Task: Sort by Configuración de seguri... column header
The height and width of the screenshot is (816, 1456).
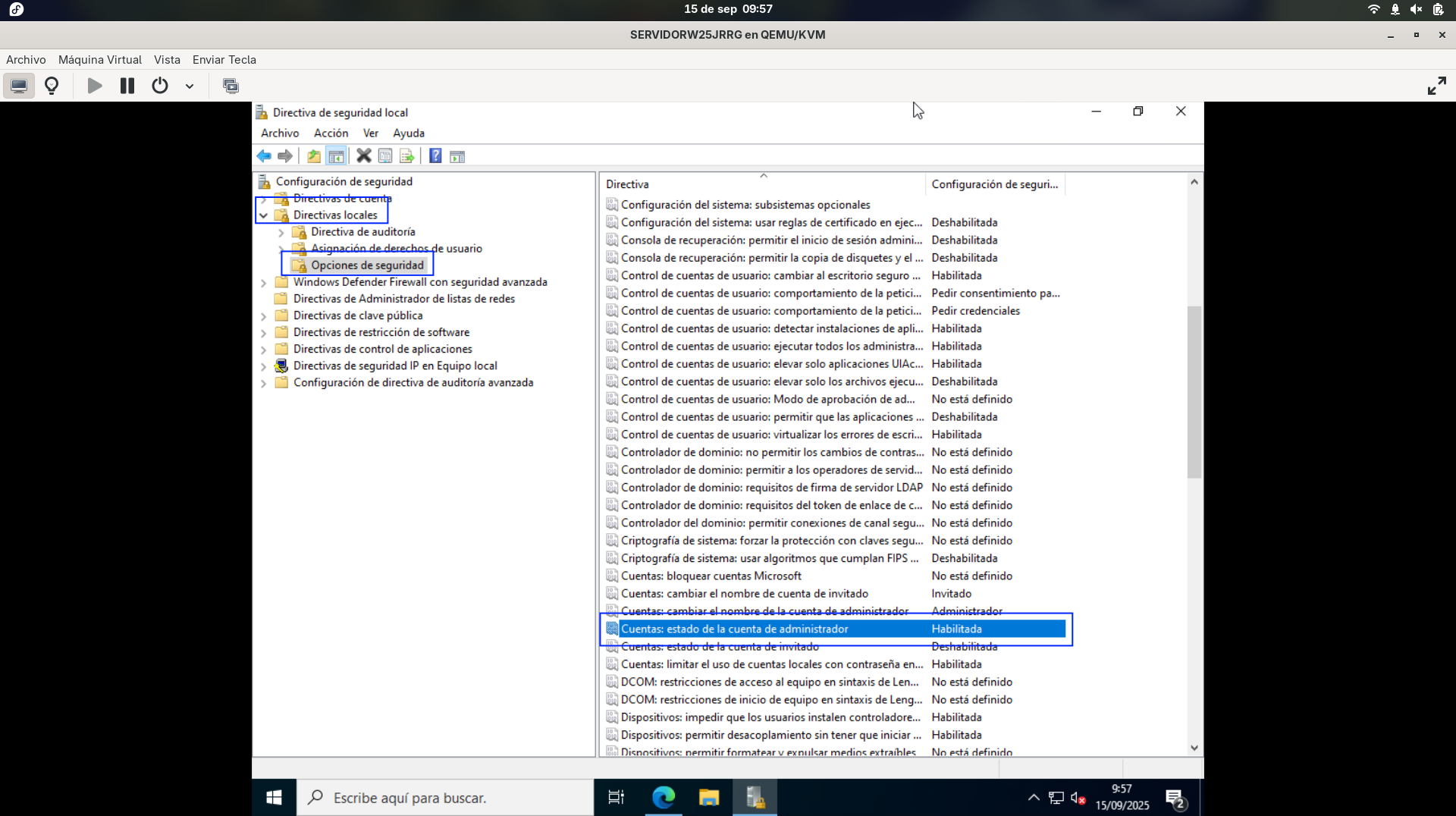Action: pyautogui.click(x=995, y=184)
